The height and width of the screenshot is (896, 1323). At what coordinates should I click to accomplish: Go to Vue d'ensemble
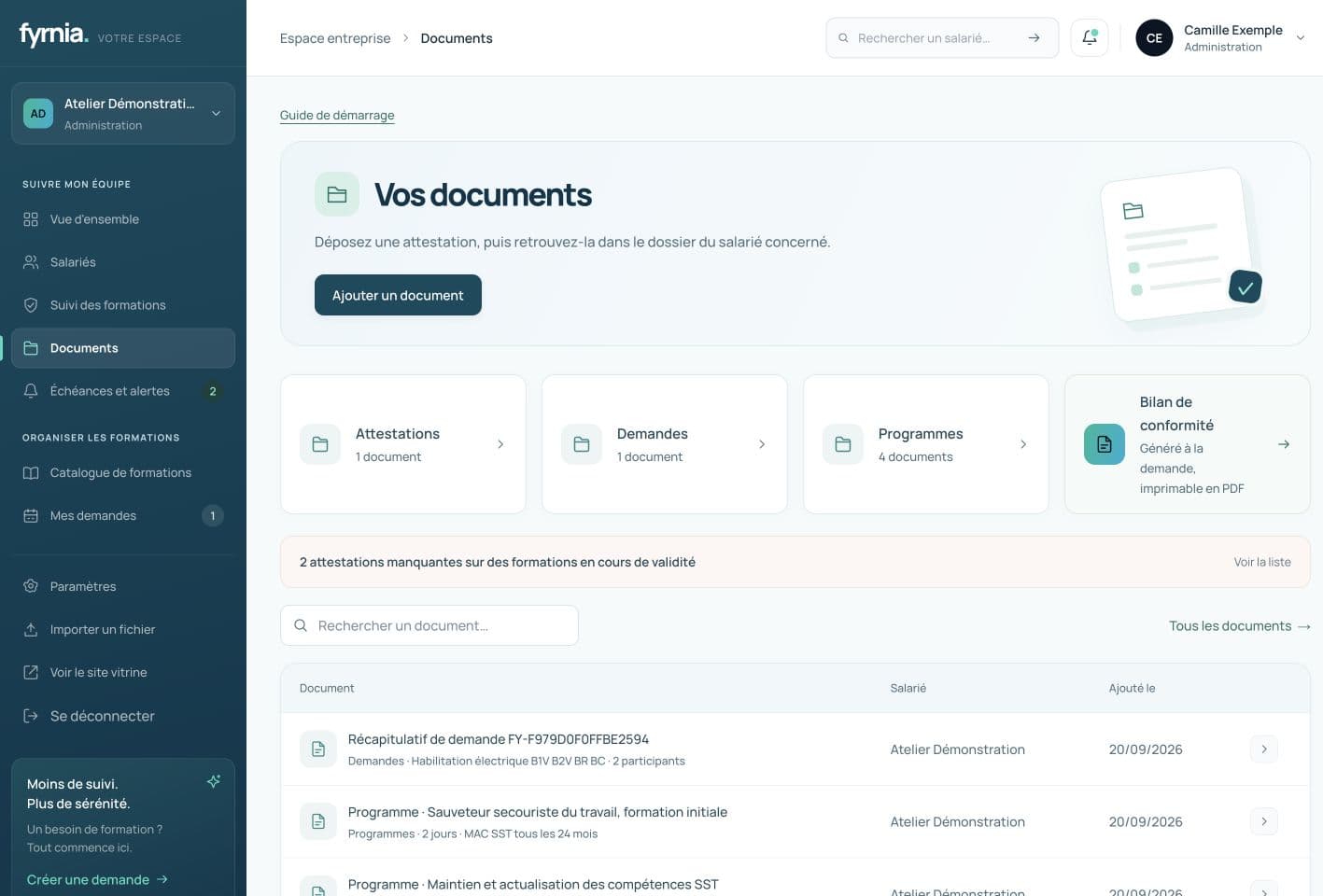123,219
